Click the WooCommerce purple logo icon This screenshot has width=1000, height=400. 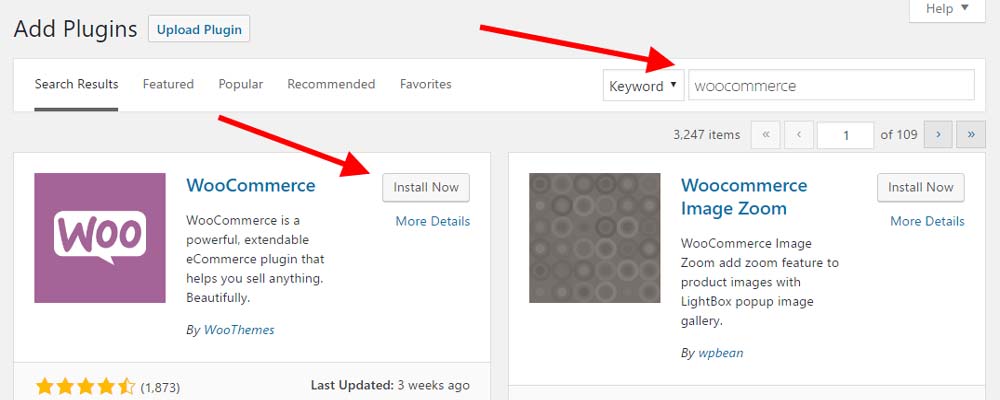pos(100,237)
